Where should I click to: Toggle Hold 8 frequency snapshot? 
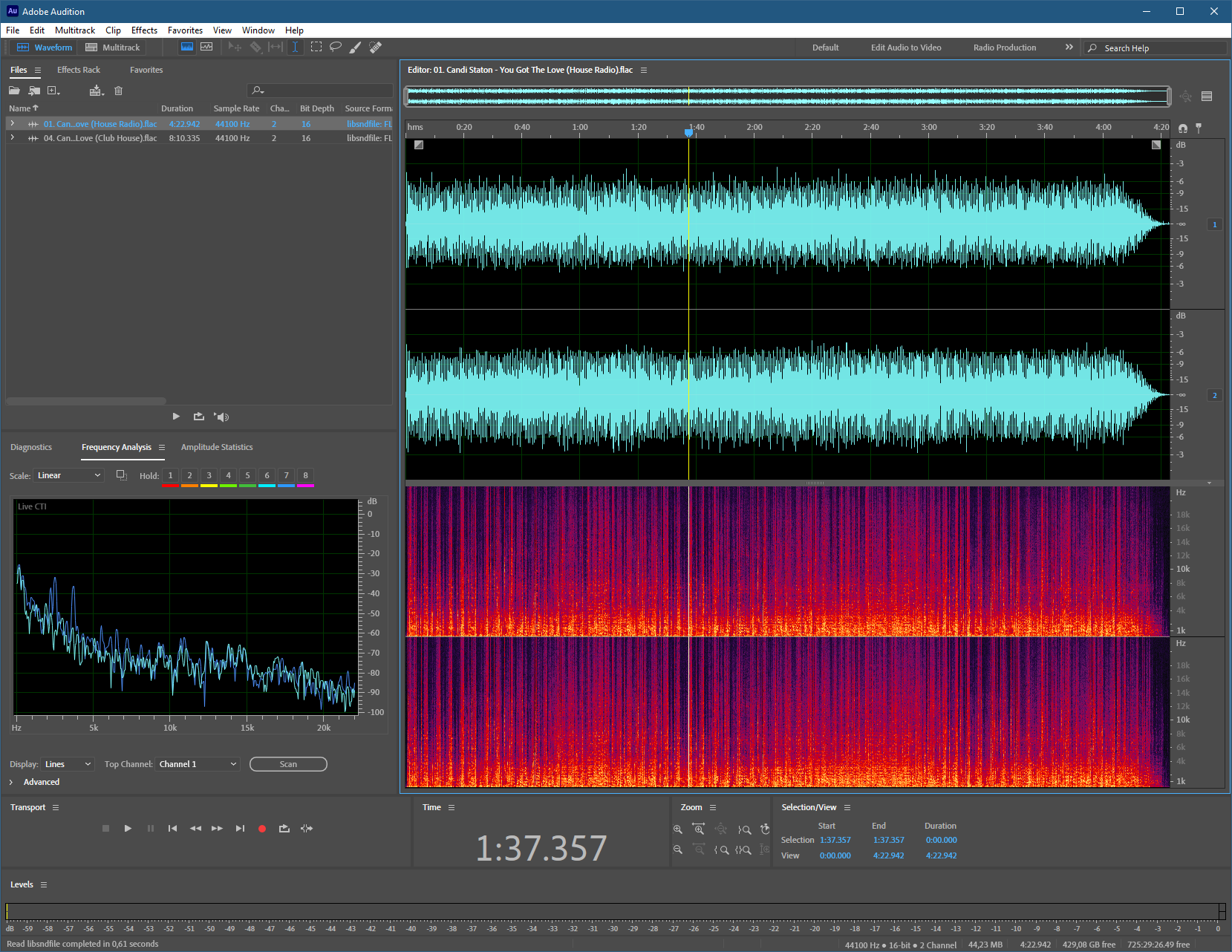point(305,475)
